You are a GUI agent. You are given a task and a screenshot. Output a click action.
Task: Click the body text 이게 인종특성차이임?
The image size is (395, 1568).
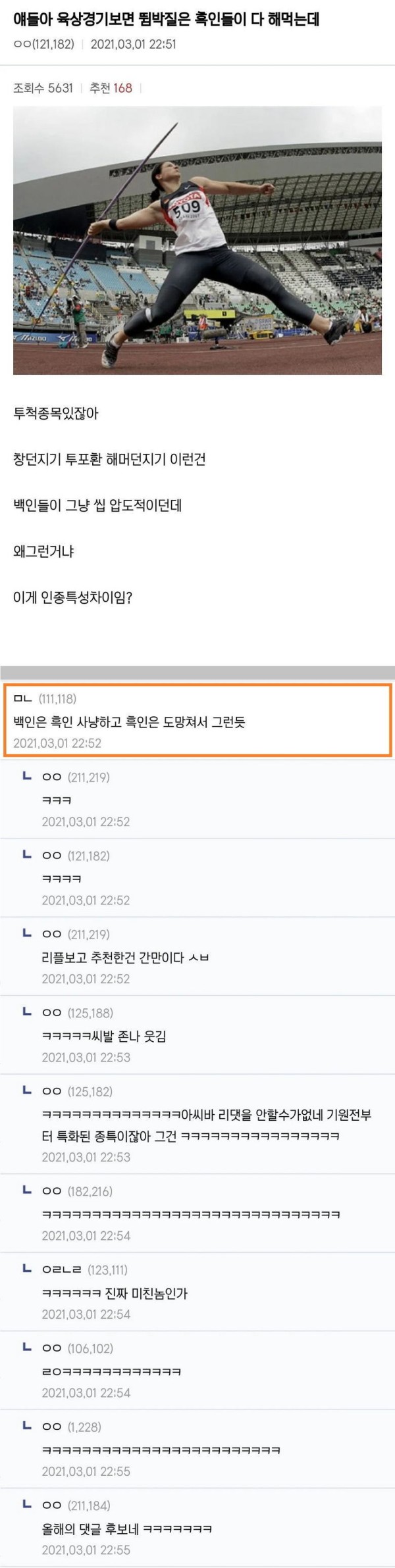click(x=72, y=598)
